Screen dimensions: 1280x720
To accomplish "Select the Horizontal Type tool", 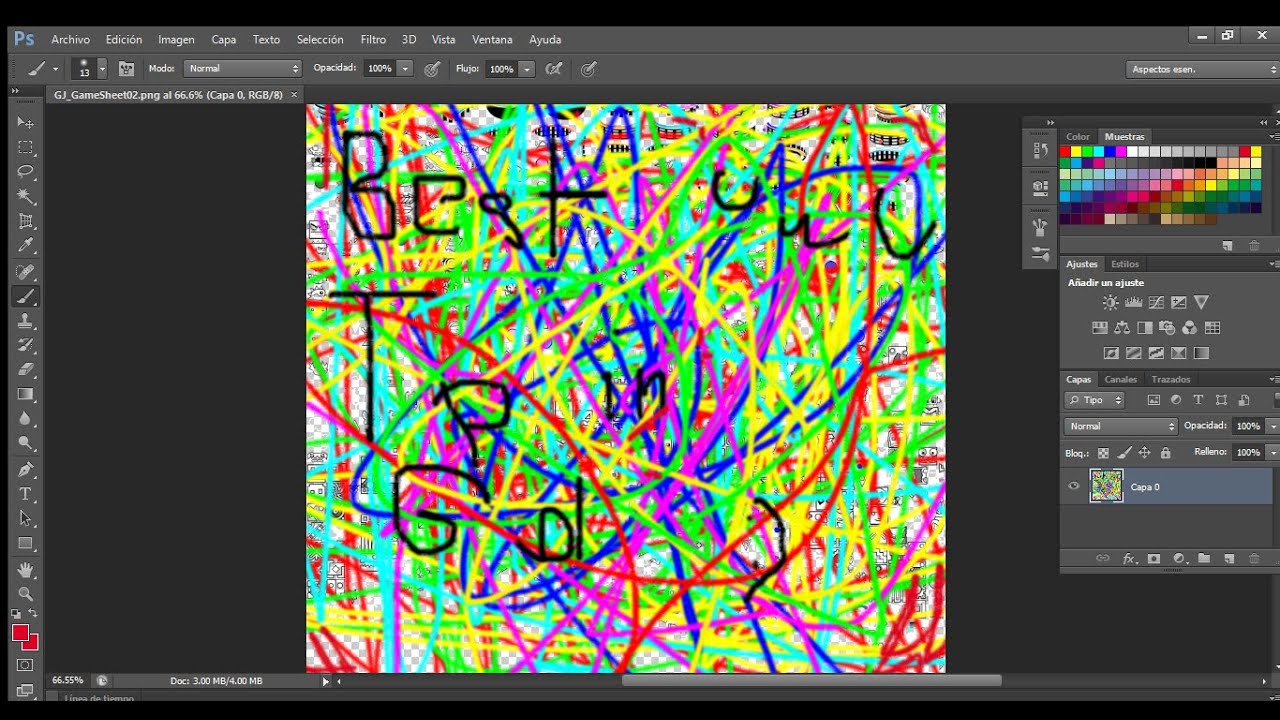I will point(26,494).
